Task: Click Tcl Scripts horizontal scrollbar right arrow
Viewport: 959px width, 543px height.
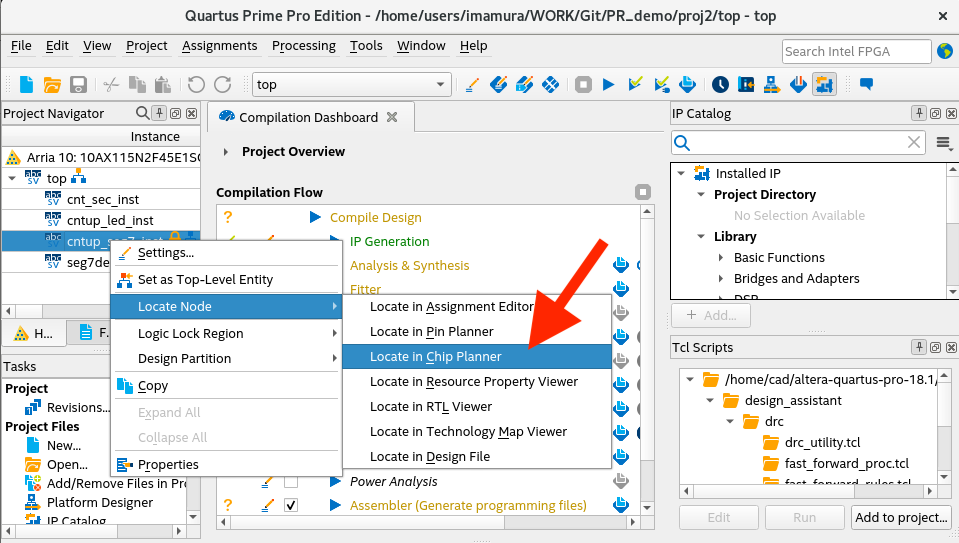Action: [x=930, y=490]
